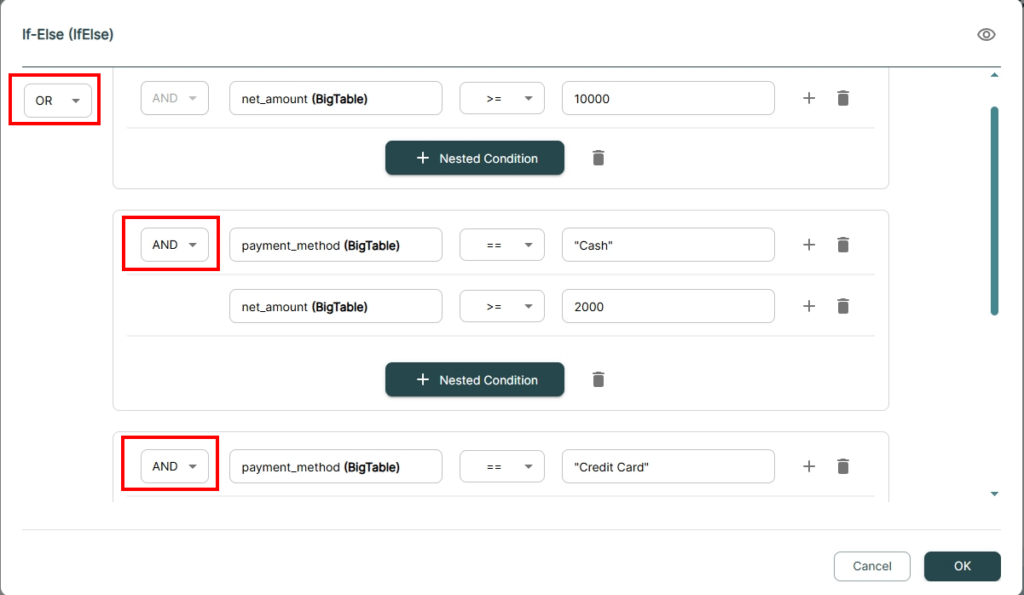Open AND dropdown beside "Cash" condition
The image size is (1024, 595).
[x=174, y=245]
